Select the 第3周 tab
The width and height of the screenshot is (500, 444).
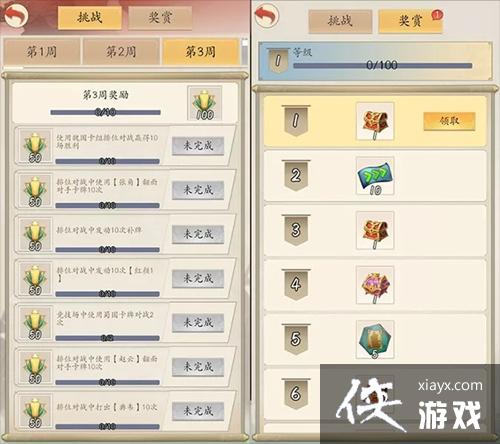pyautogui.click(x=200, y=52)
